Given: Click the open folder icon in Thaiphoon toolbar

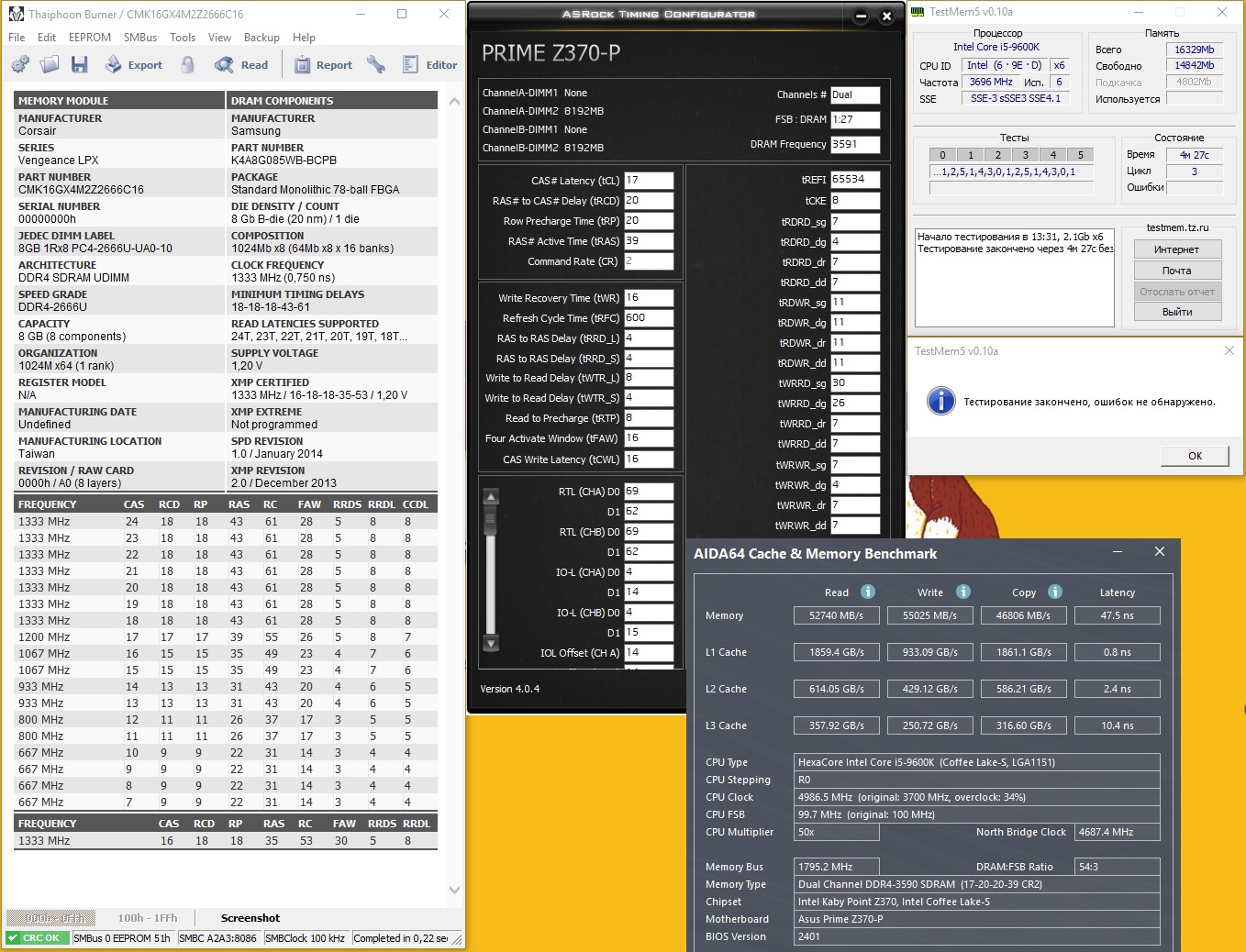Looking at the screenshot, I should tap(50, 64).
